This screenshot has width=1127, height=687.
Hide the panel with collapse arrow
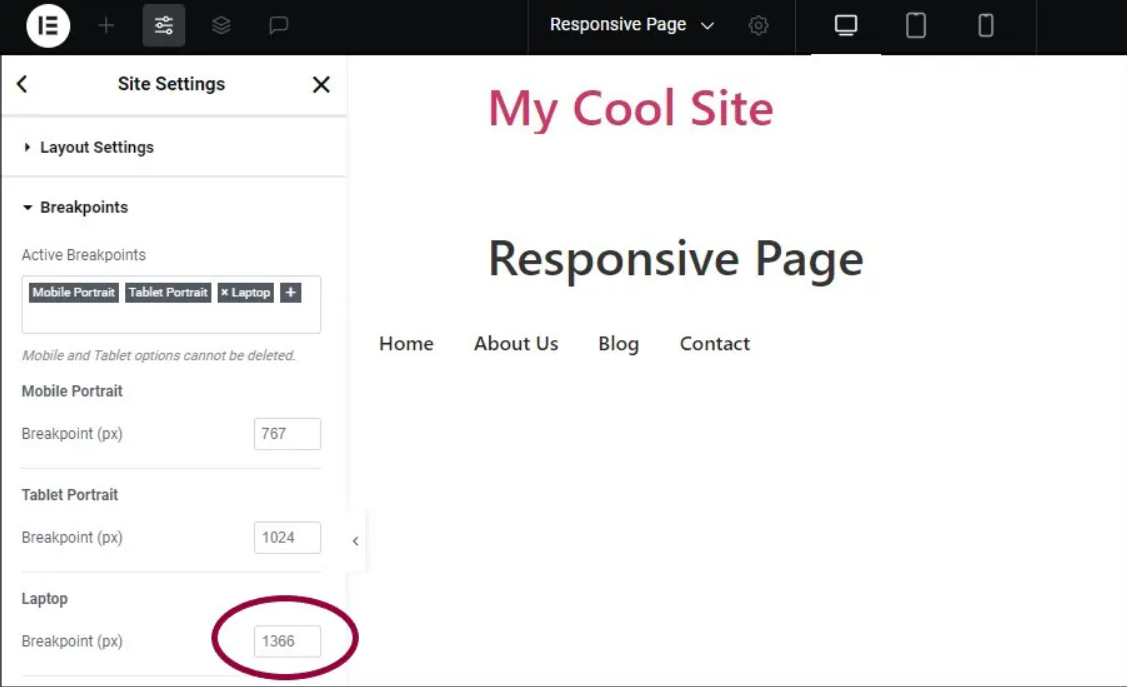355,541
